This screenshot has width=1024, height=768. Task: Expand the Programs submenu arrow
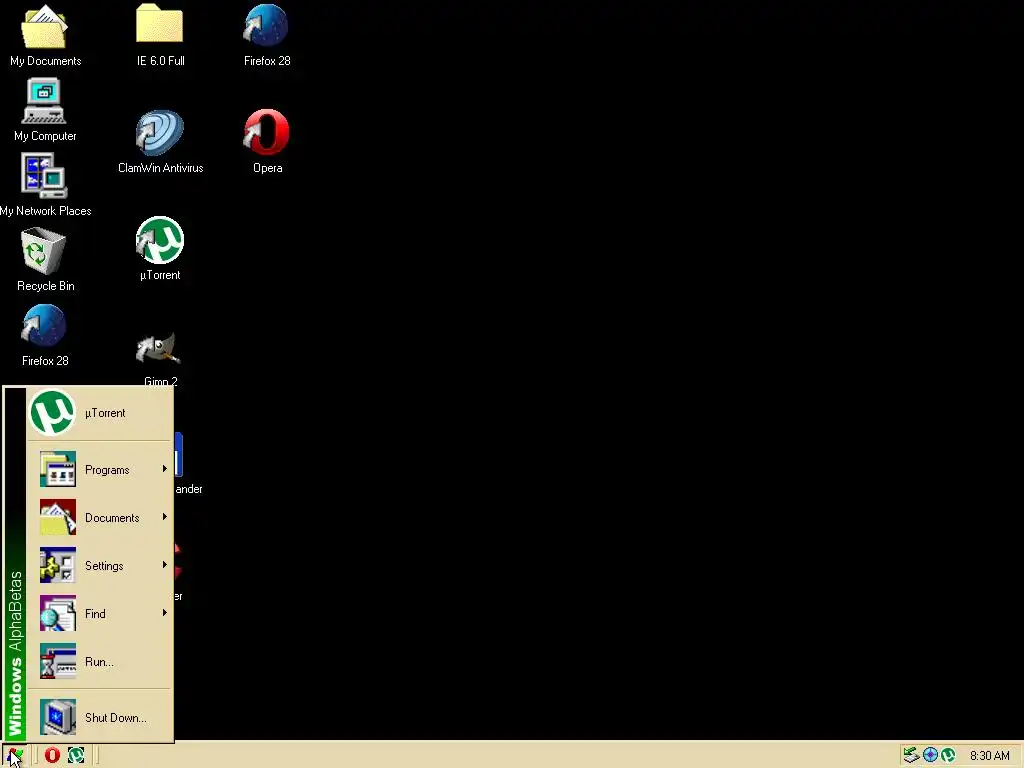(165, 469)
